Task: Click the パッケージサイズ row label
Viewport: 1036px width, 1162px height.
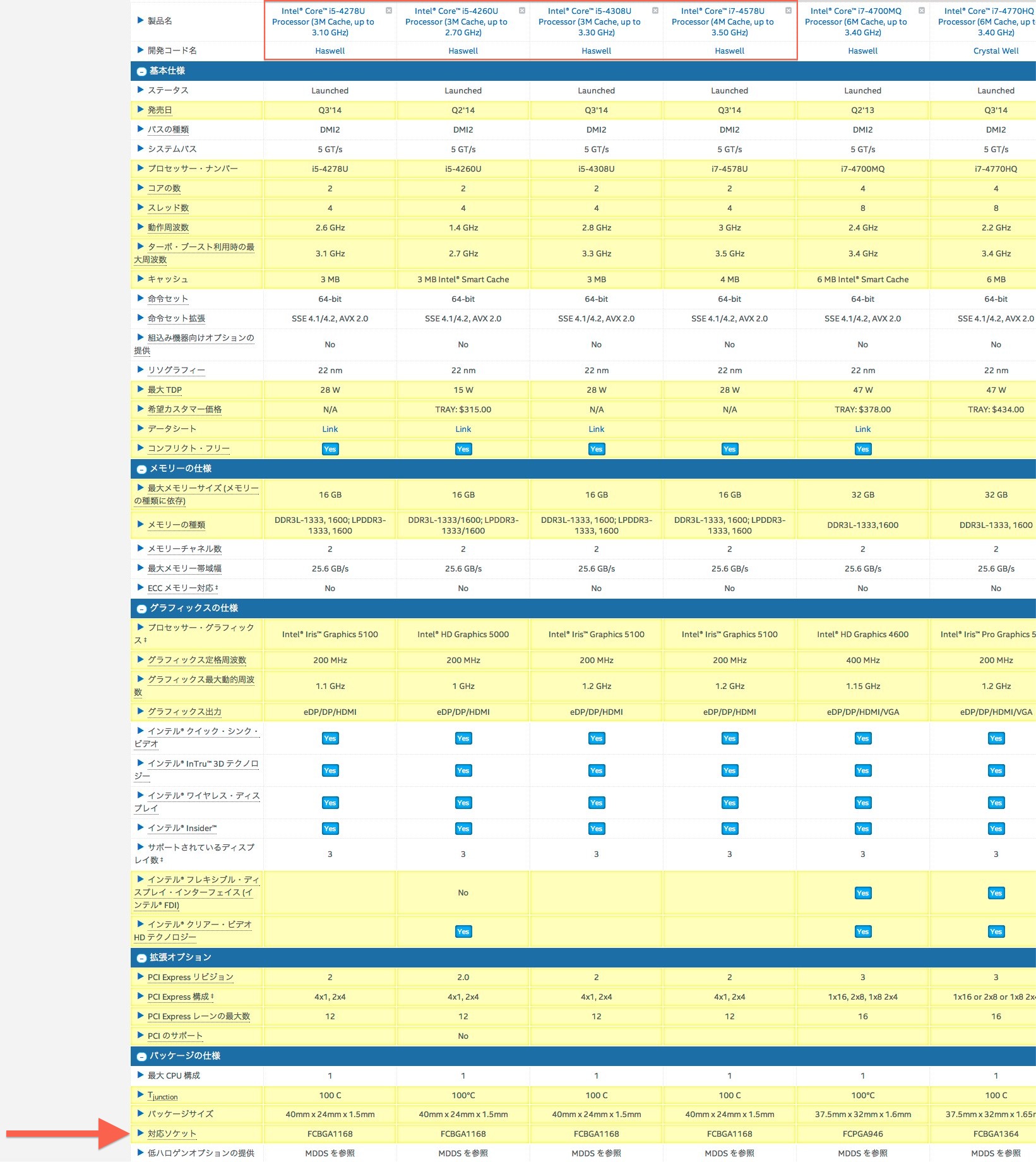Action: [x=181, y=1114]
